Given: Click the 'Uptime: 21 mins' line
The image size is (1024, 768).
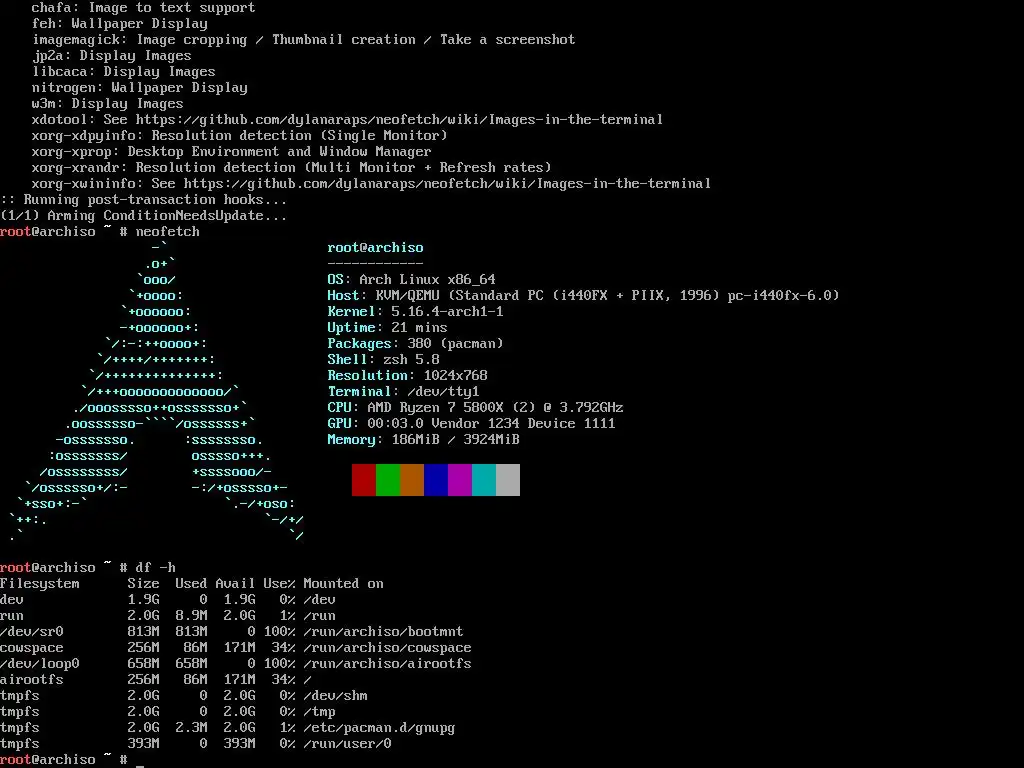Looking at the screenshot, I should (387, 327).
